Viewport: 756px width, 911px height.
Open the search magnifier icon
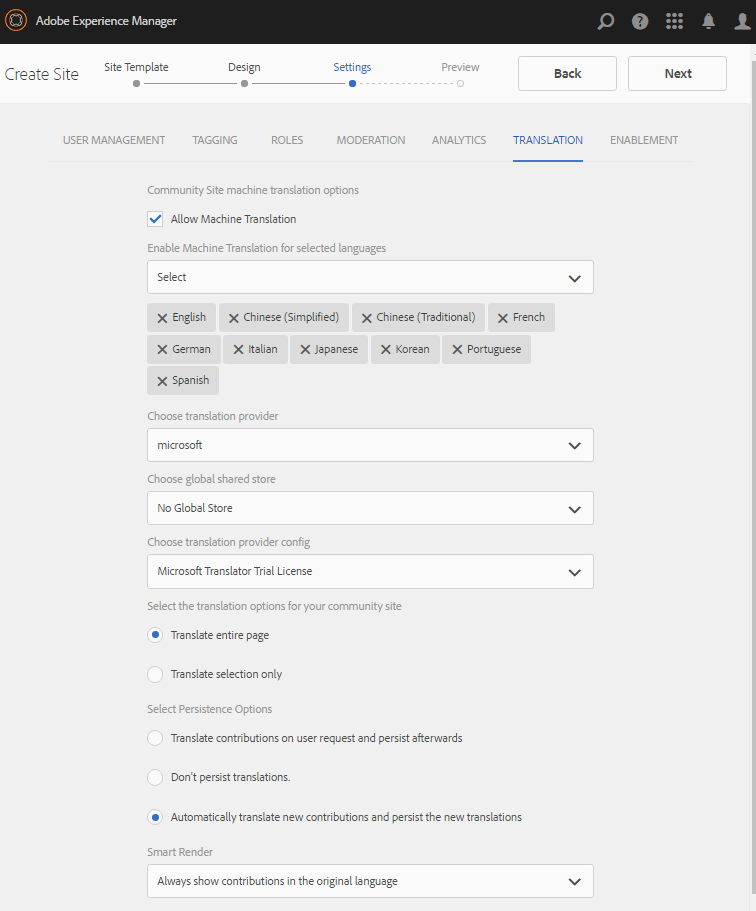coord(605,21)
